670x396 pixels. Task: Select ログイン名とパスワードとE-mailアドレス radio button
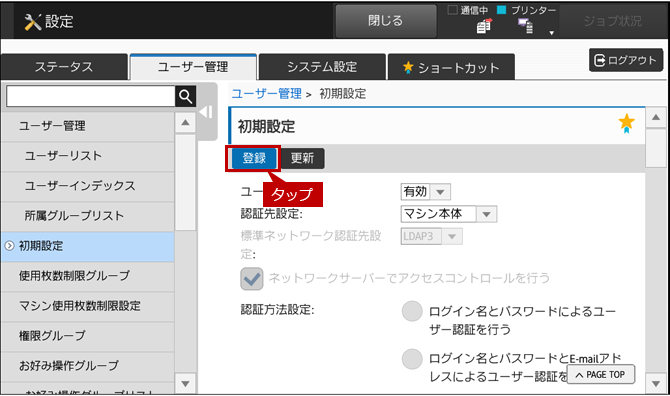pos(412,359)
